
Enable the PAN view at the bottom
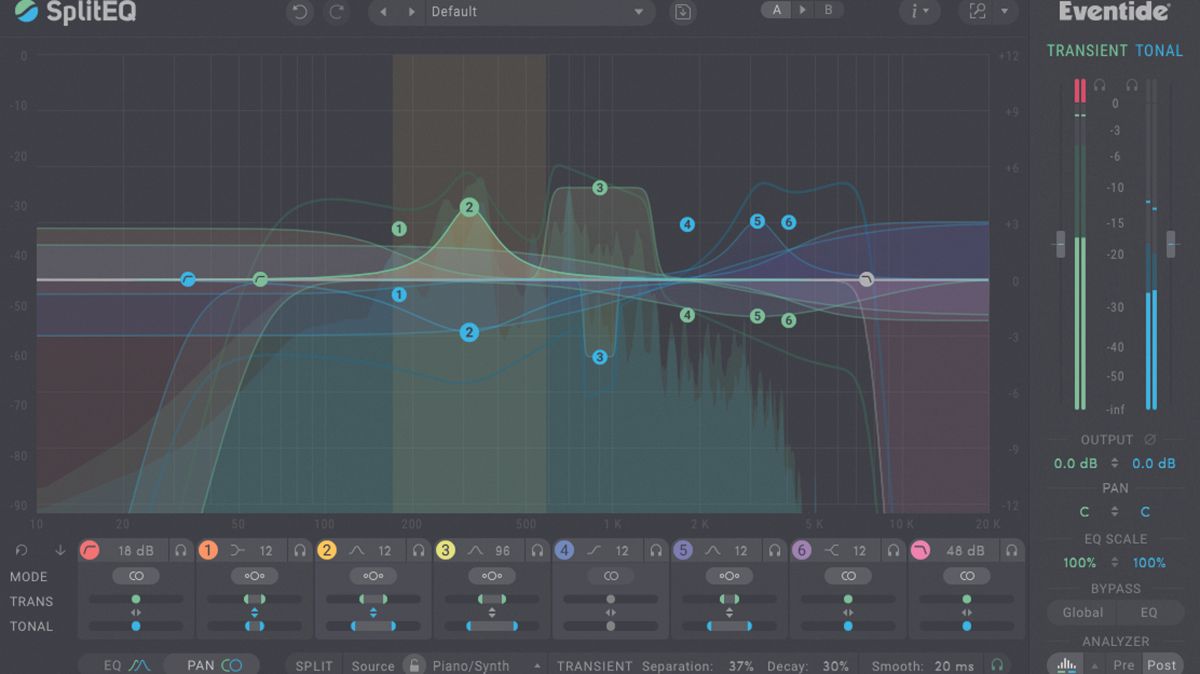pyautogui.click(x=211, y=662)
